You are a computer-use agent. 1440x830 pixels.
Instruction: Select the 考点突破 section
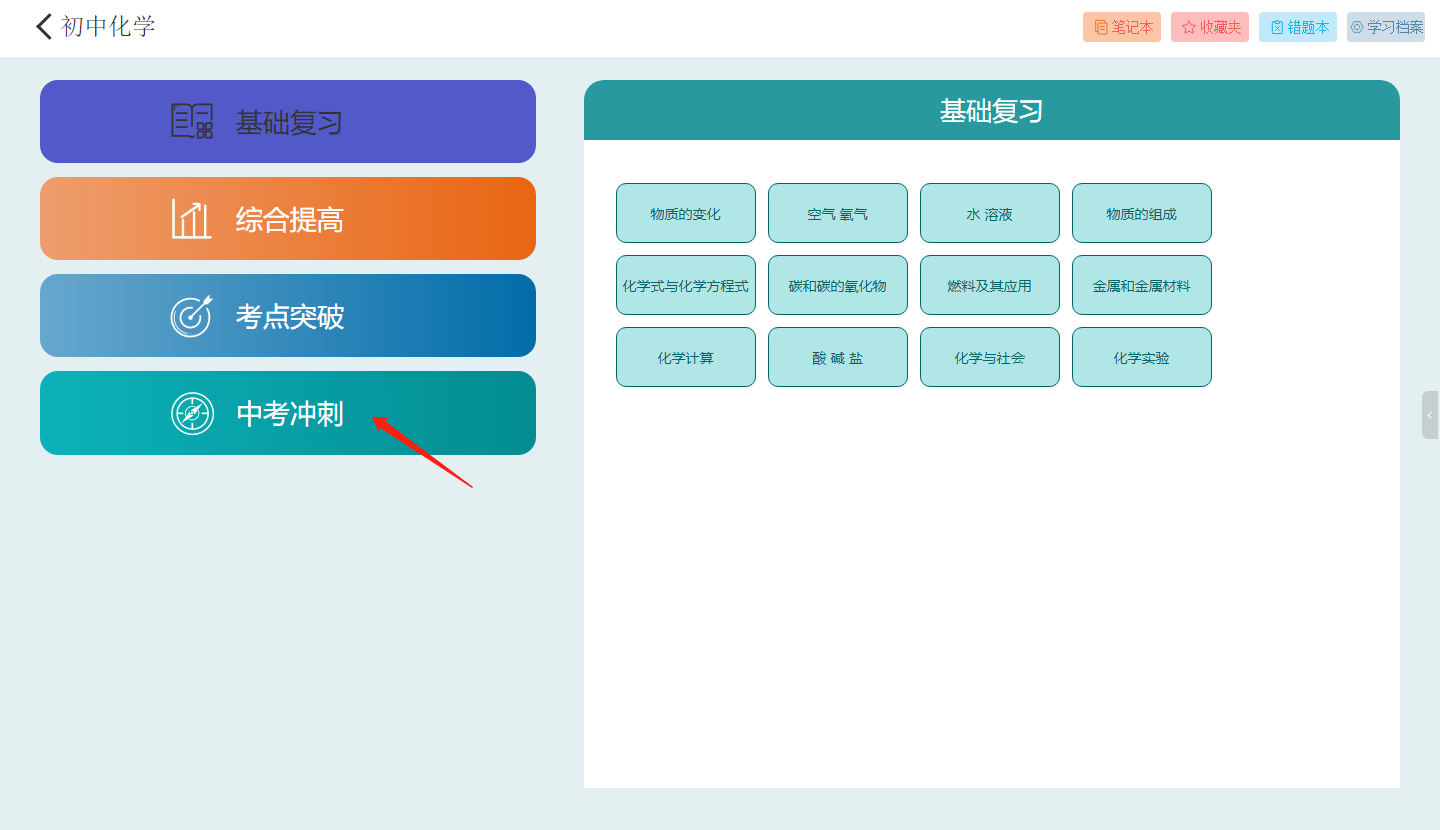(288, 316)
